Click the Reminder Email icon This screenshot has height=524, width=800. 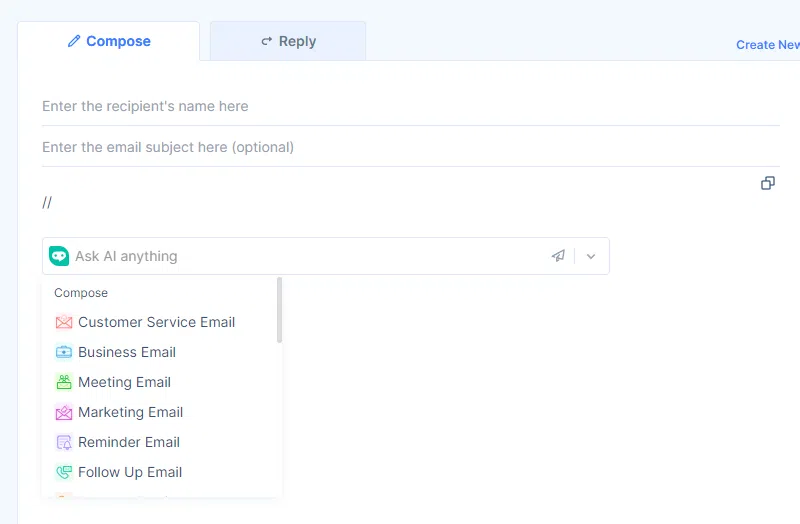pyautogui.click(x=64, y=442)
